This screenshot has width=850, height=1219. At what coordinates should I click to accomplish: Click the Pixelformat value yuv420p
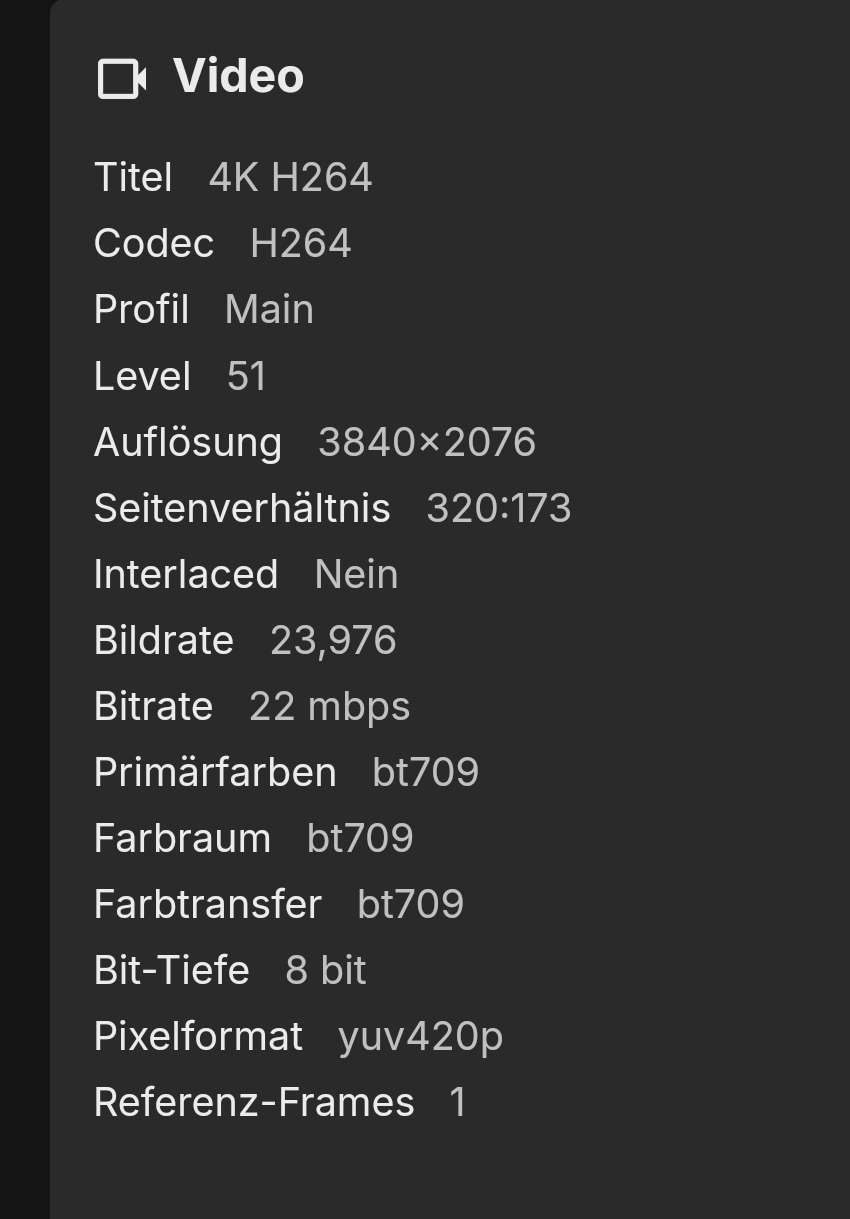click(x=420, y=1036)
